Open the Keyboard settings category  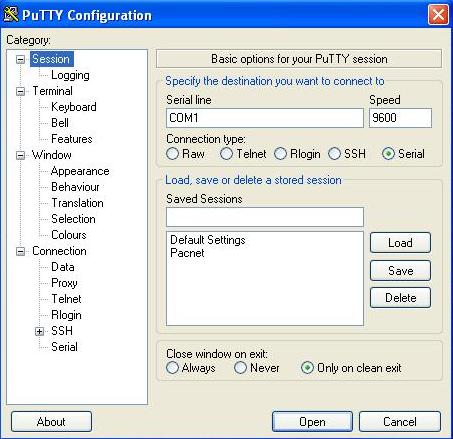74,107
